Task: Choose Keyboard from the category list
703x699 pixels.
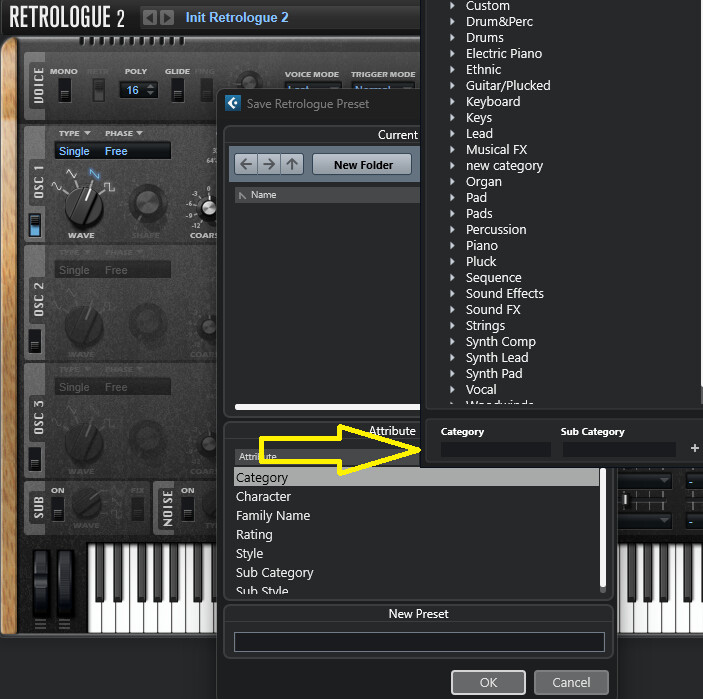Action: (493, 102)
